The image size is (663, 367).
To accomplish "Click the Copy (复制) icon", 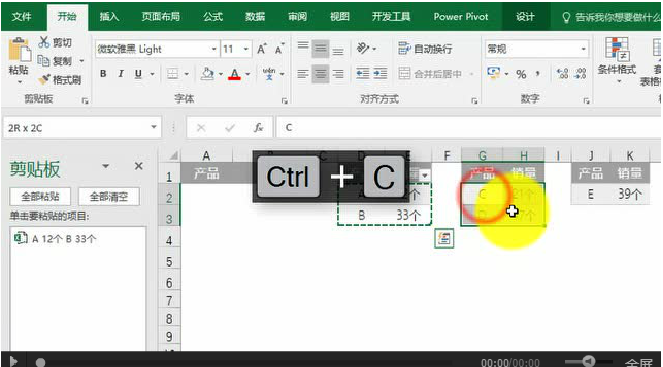I will [x=44, y=61].
